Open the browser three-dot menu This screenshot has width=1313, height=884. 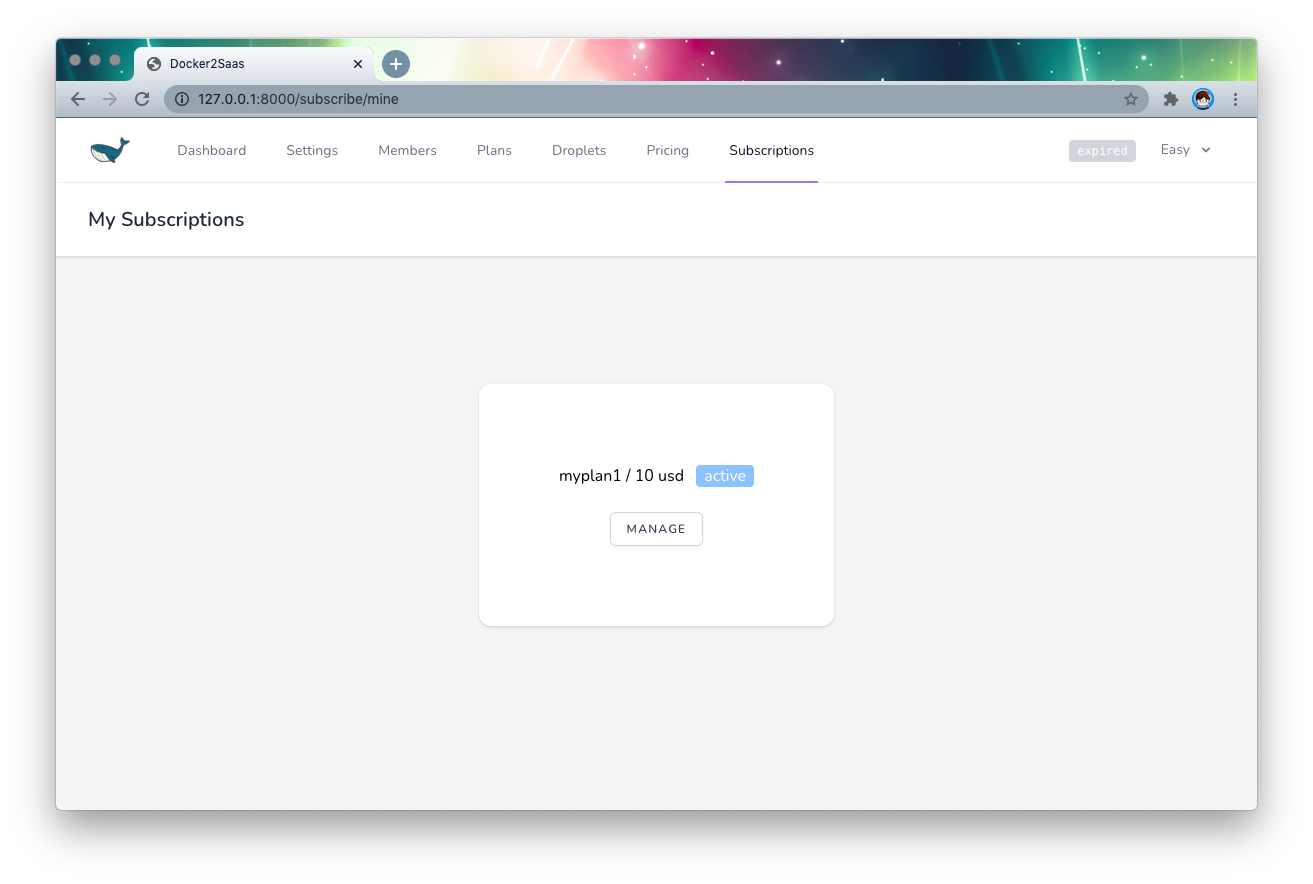coord(1236,99)
